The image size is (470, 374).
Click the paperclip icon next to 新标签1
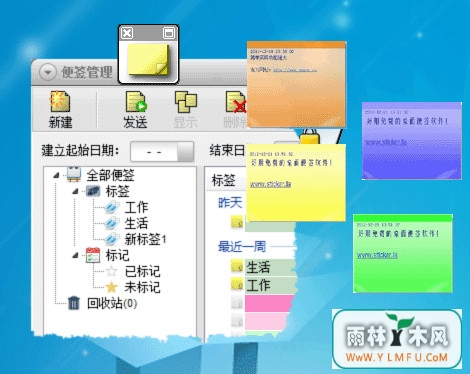point(112,239)
